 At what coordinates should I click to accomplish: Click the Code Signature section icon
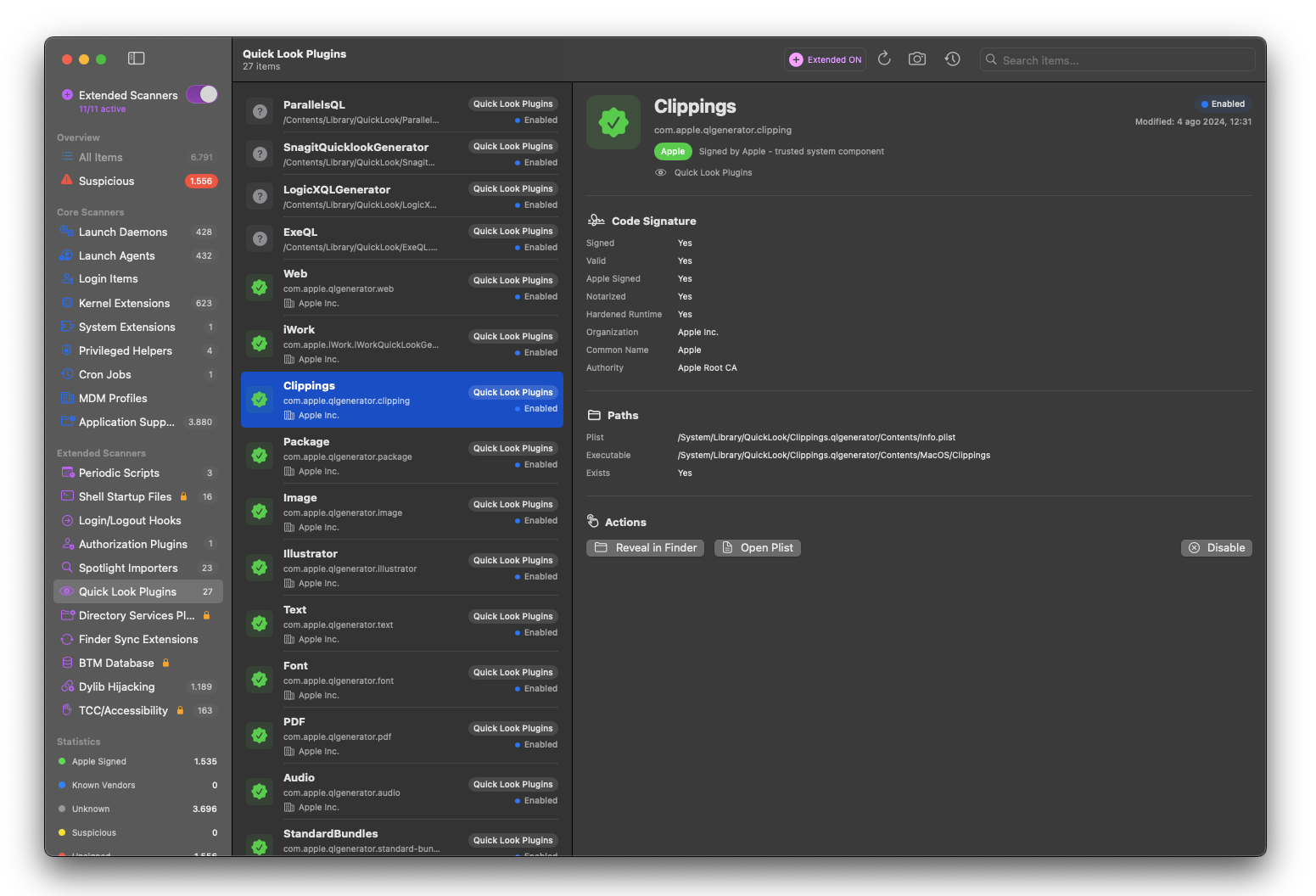pos(596,221)
